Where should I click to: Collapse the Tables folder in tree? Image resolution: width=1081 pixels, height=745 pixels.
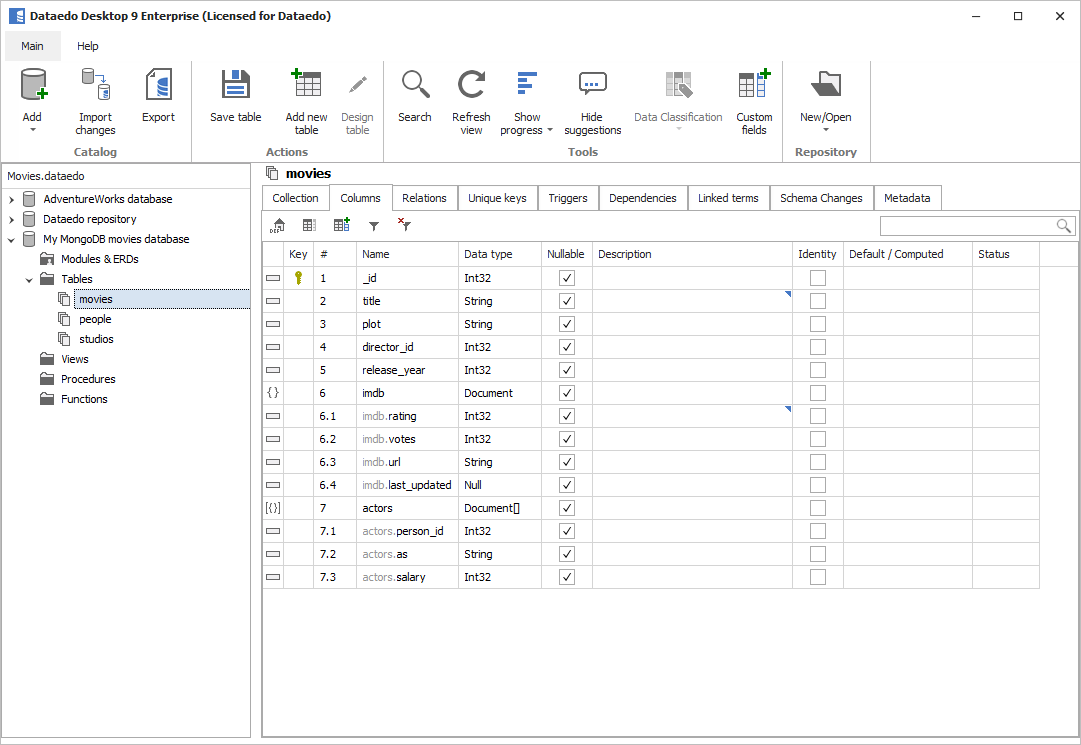[x=29, y=279]
